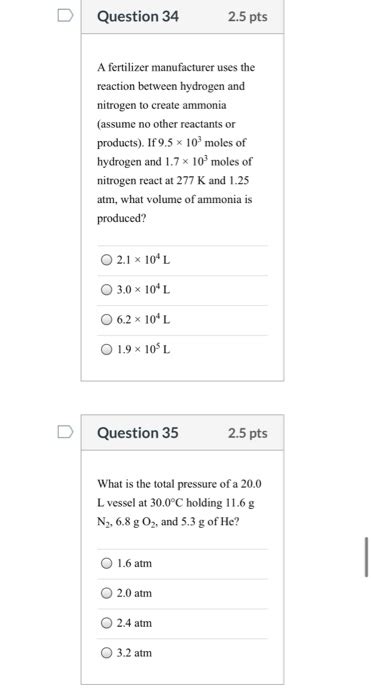Click the 2.5 pts label of Question 34
The height and width of the screenshot is (700, 371).
pyautogui.click(x=248, y=17)
